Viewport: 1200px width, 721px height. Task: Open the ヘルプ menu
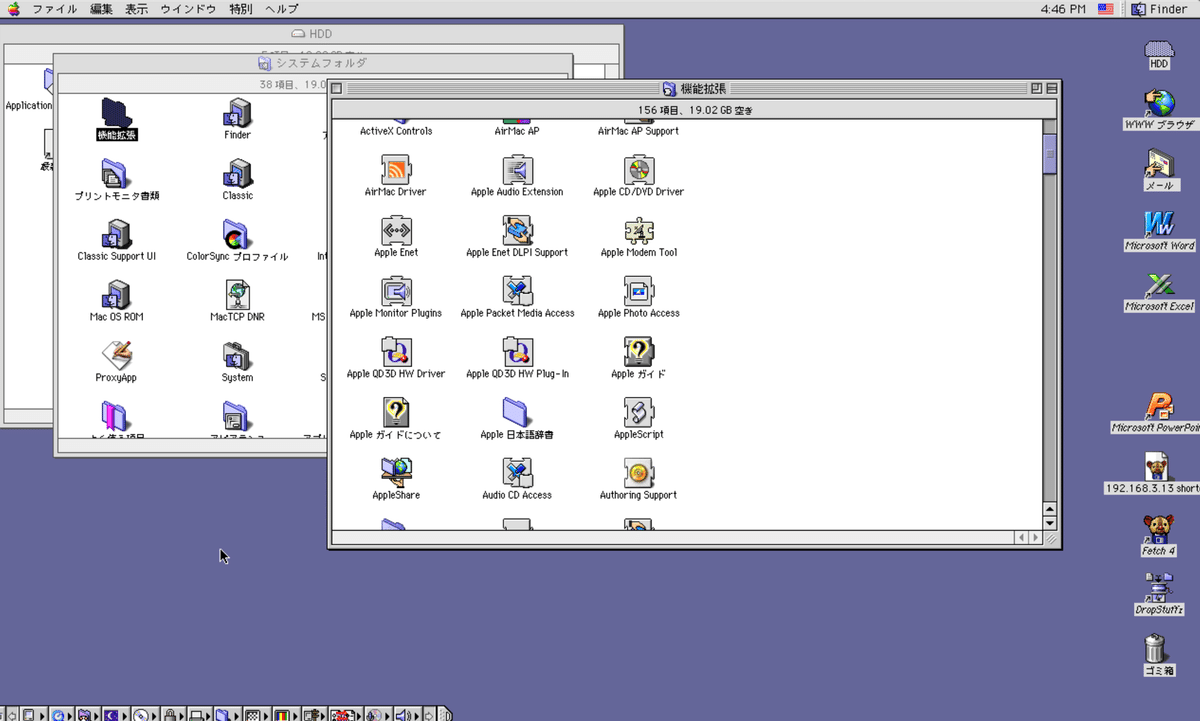click(282, 9)
